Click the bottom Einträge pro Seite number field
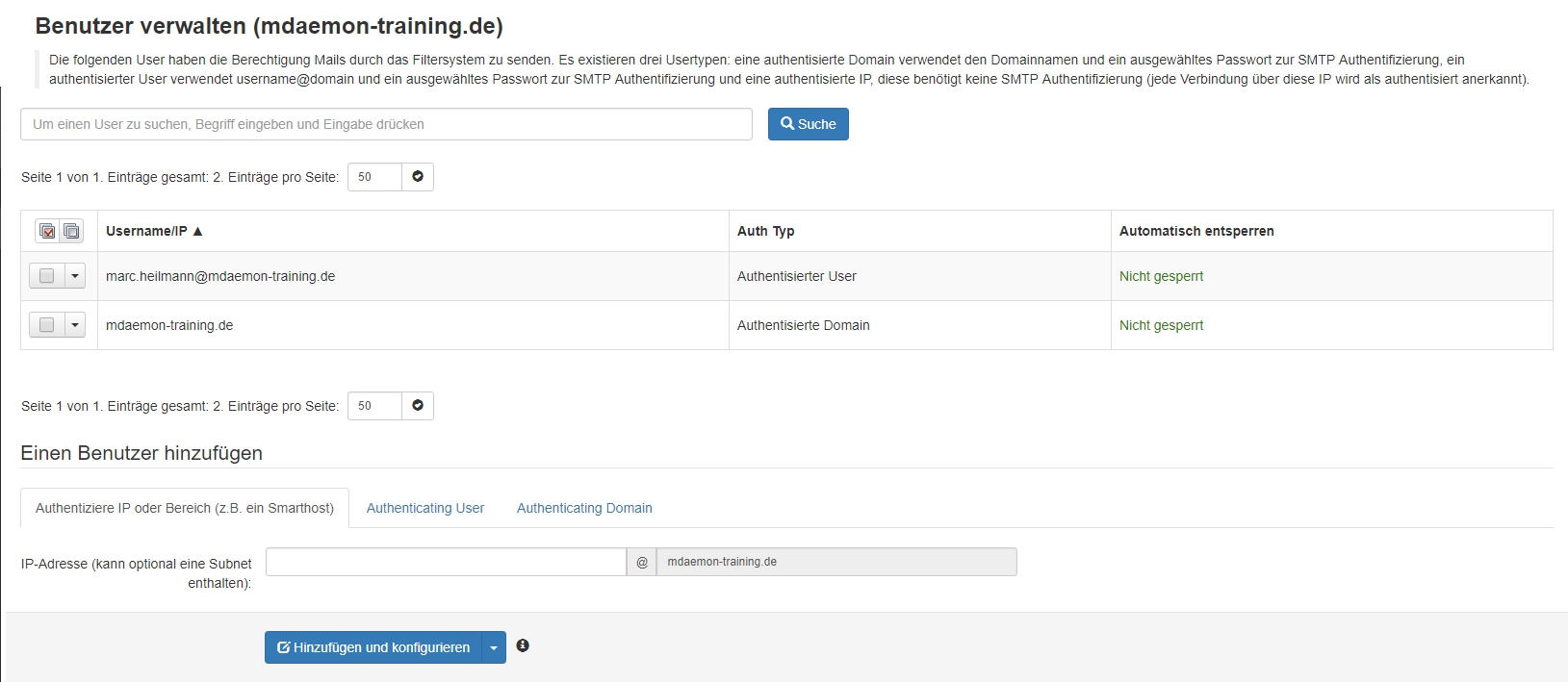This screenshot has width=1568, height=682. coord(374,406)
